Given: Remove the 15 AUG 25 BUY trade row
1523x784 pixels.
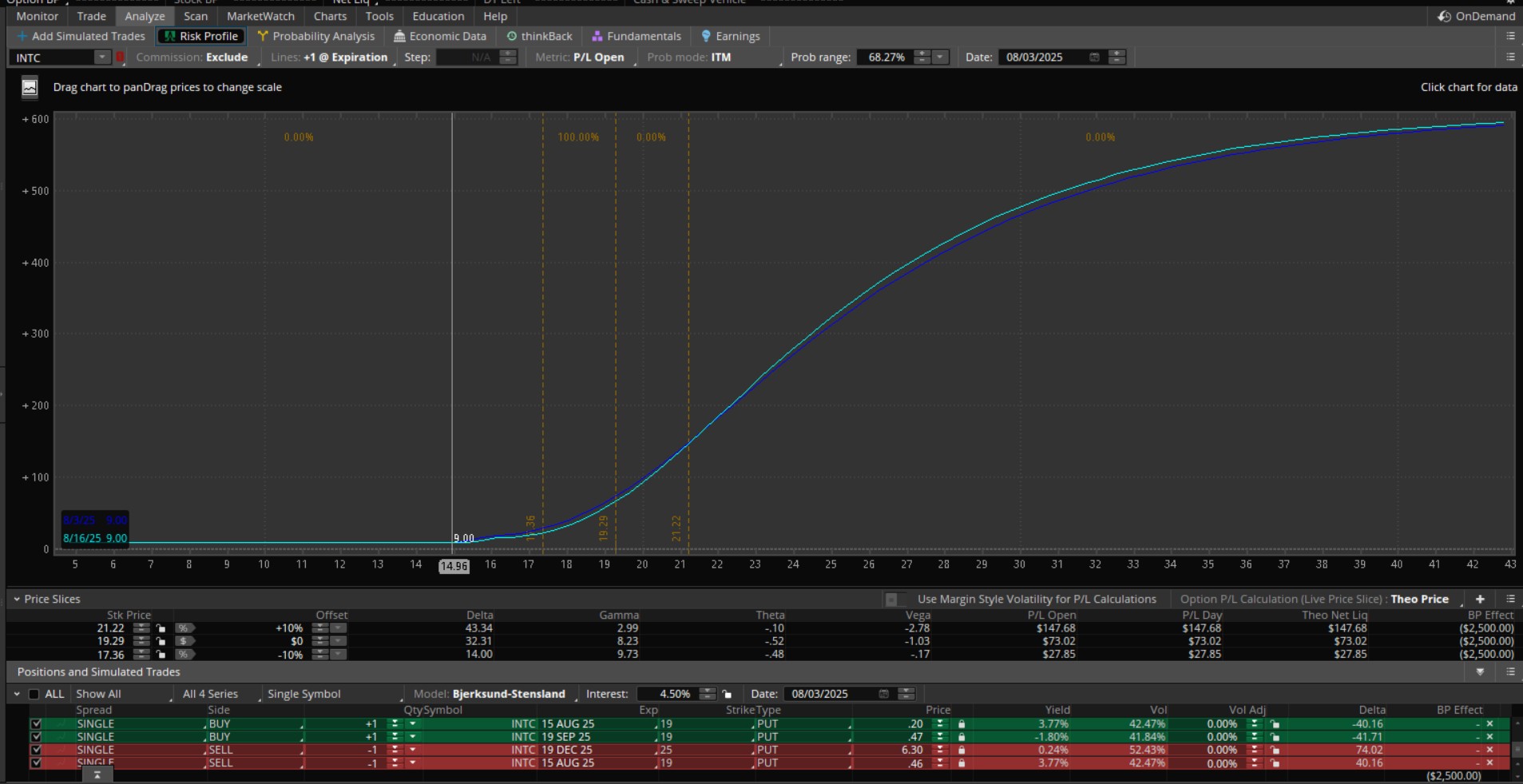Looking at the screenshot, I should click(x=1489, y=724).
